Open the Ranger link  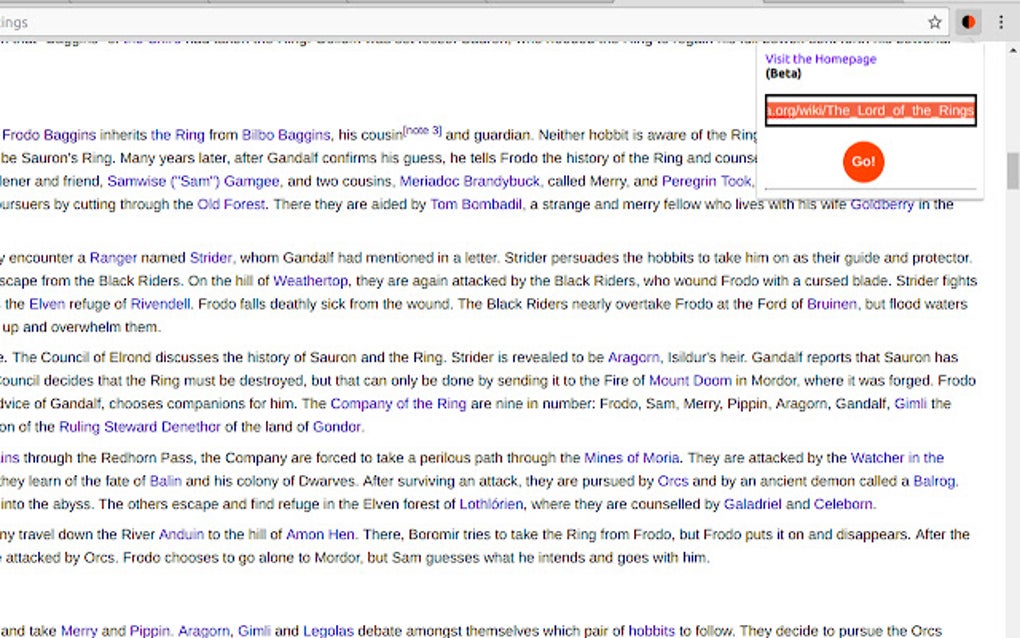[113, 258]
